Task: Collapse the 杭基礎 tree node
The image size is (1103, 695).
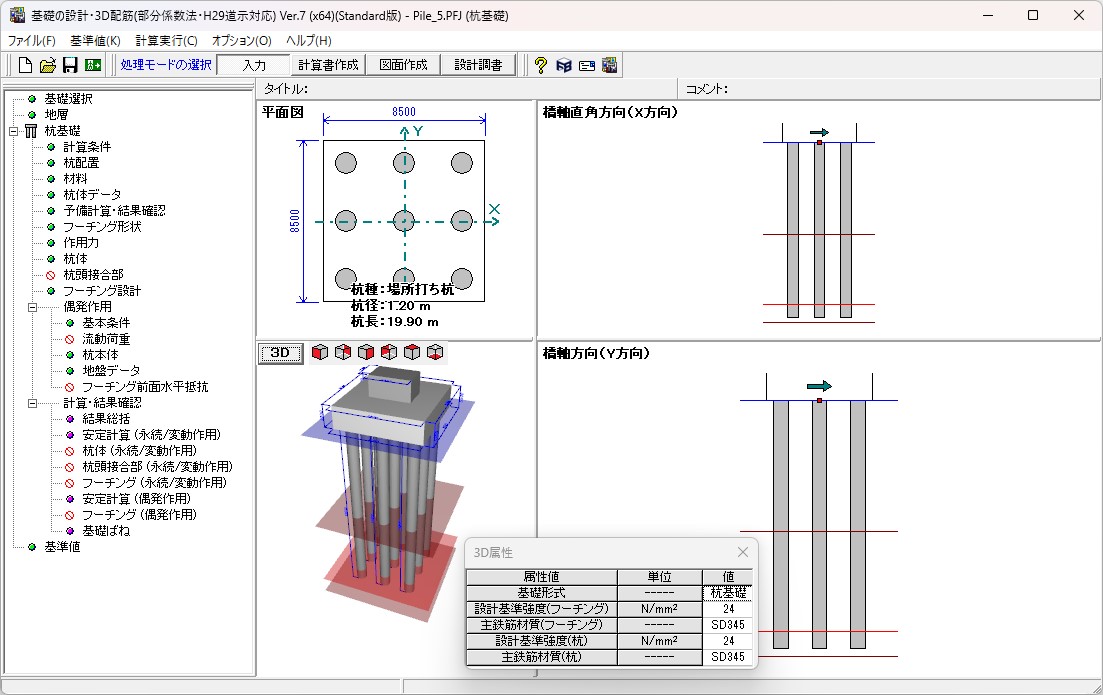Action: 15,131
